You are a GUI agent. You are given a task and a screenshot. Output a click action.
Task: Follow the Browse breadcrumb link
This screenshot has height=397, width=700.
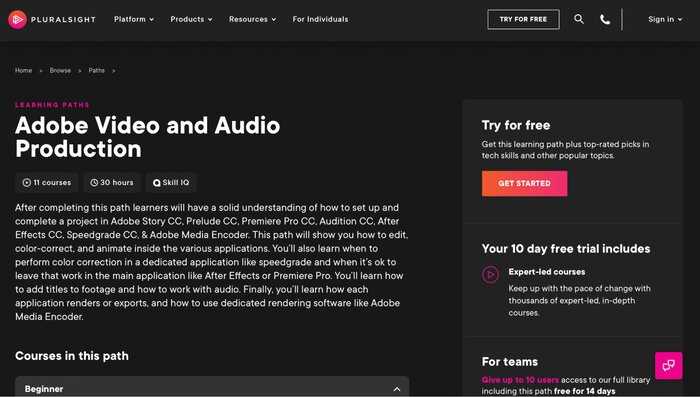(x=60, y=71)
